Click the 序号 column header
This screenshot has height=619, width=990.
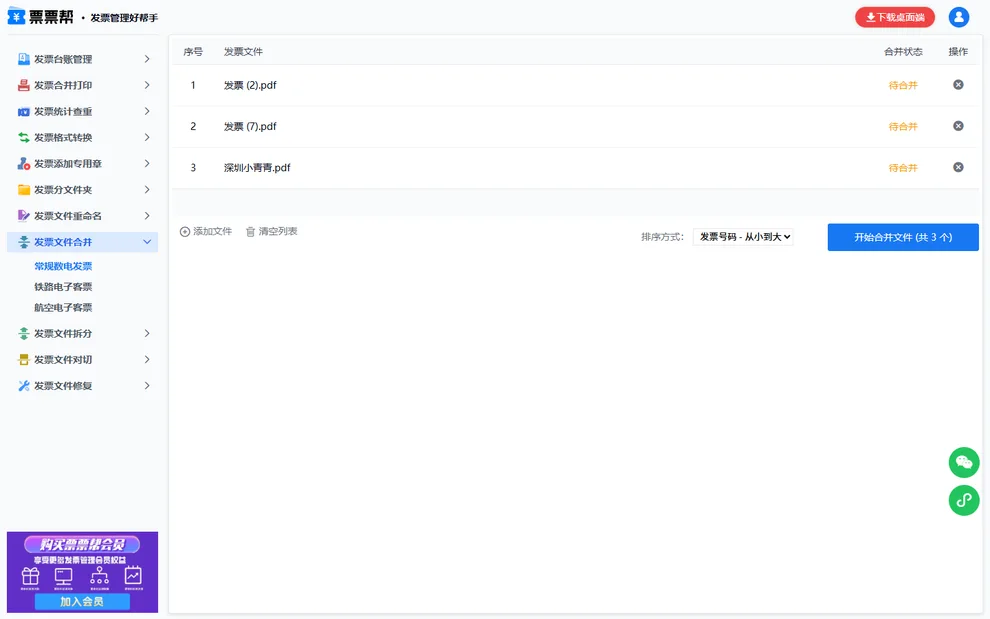193,52
